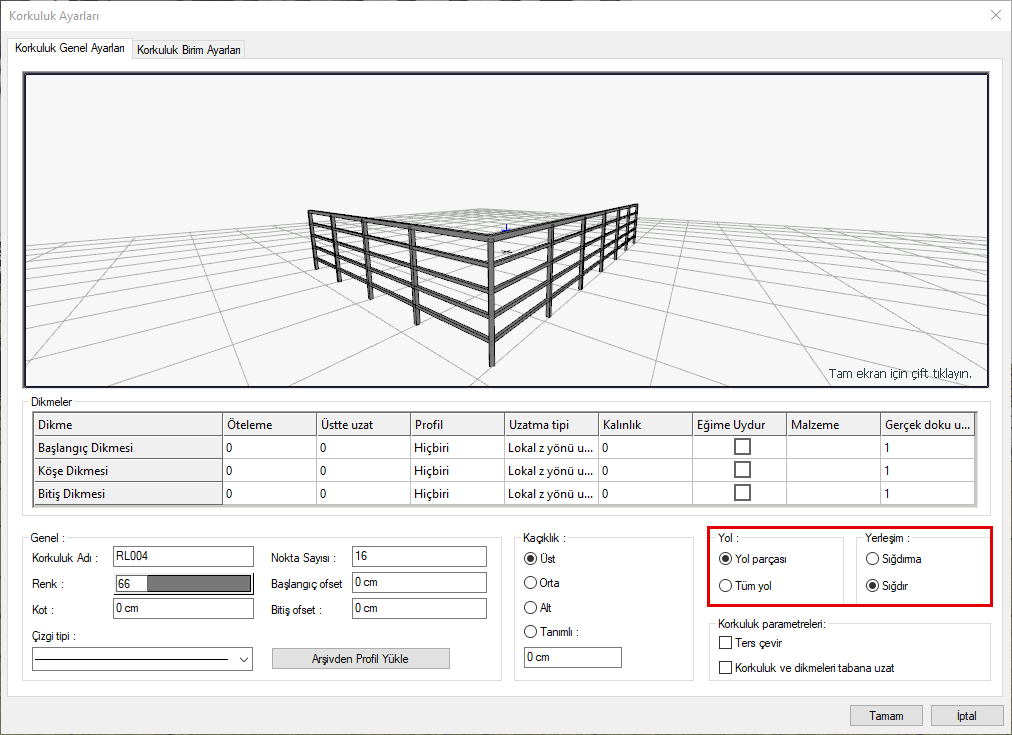1012x735 pixels.
Task: Enable the Ters çevir checkbox
Action: coord(726,643)
